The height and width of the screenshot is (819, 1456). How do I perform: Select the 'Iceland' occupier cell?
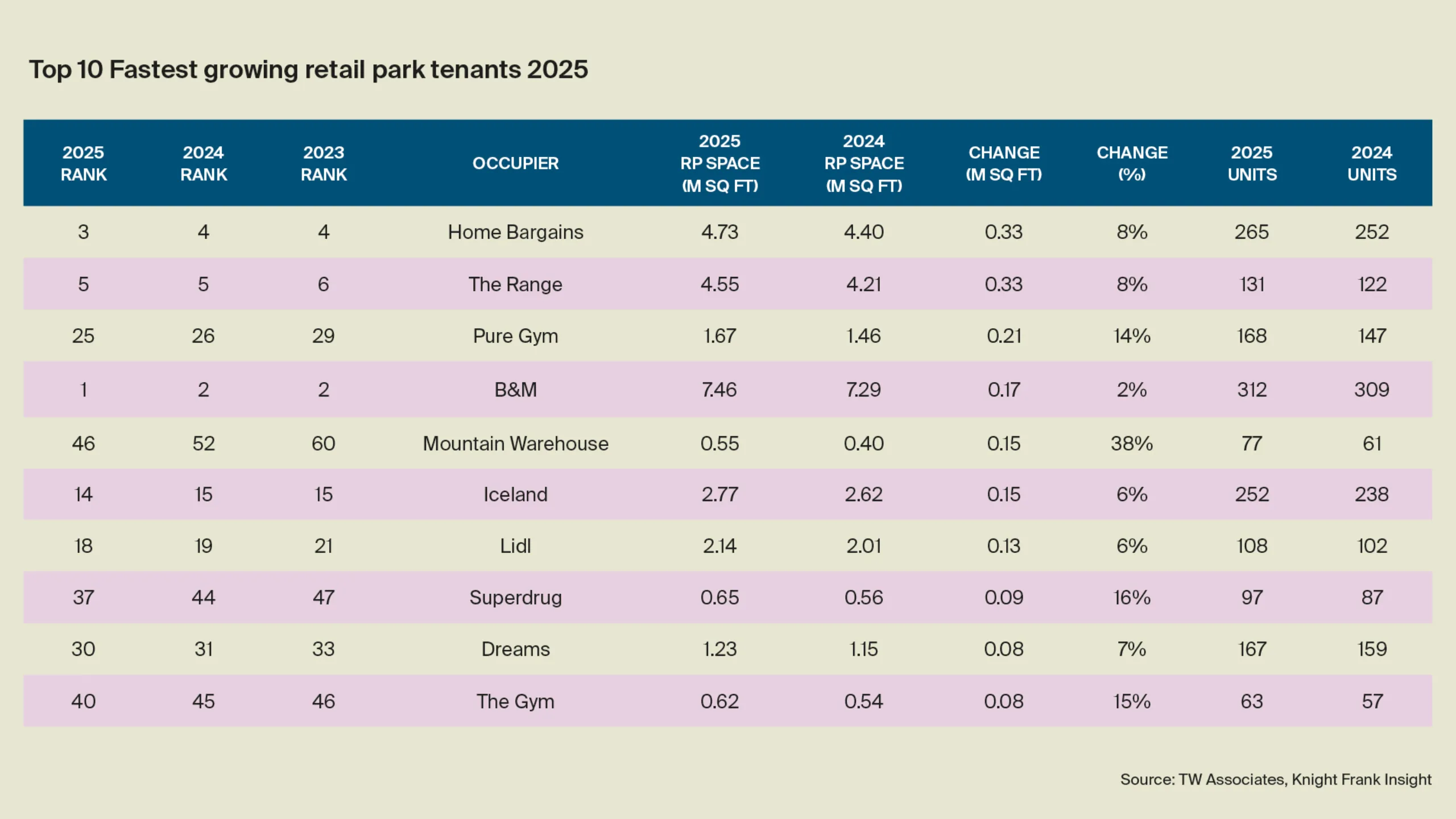point(515,494)
